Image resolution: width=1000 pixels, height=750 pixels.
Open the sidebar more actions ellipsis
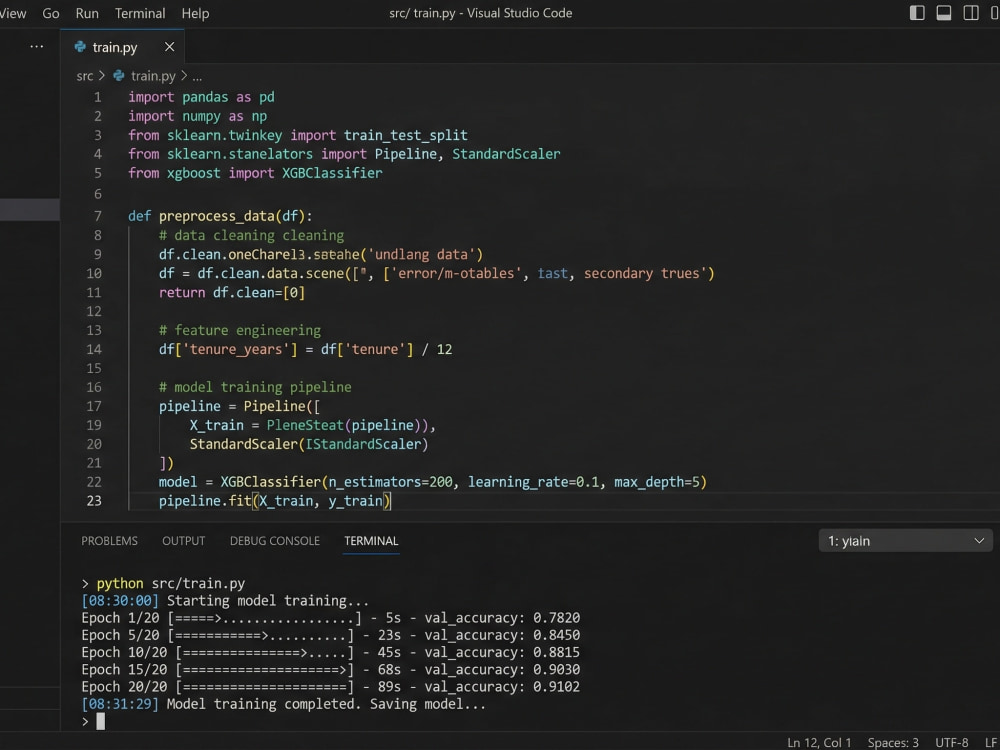[37, 47]
